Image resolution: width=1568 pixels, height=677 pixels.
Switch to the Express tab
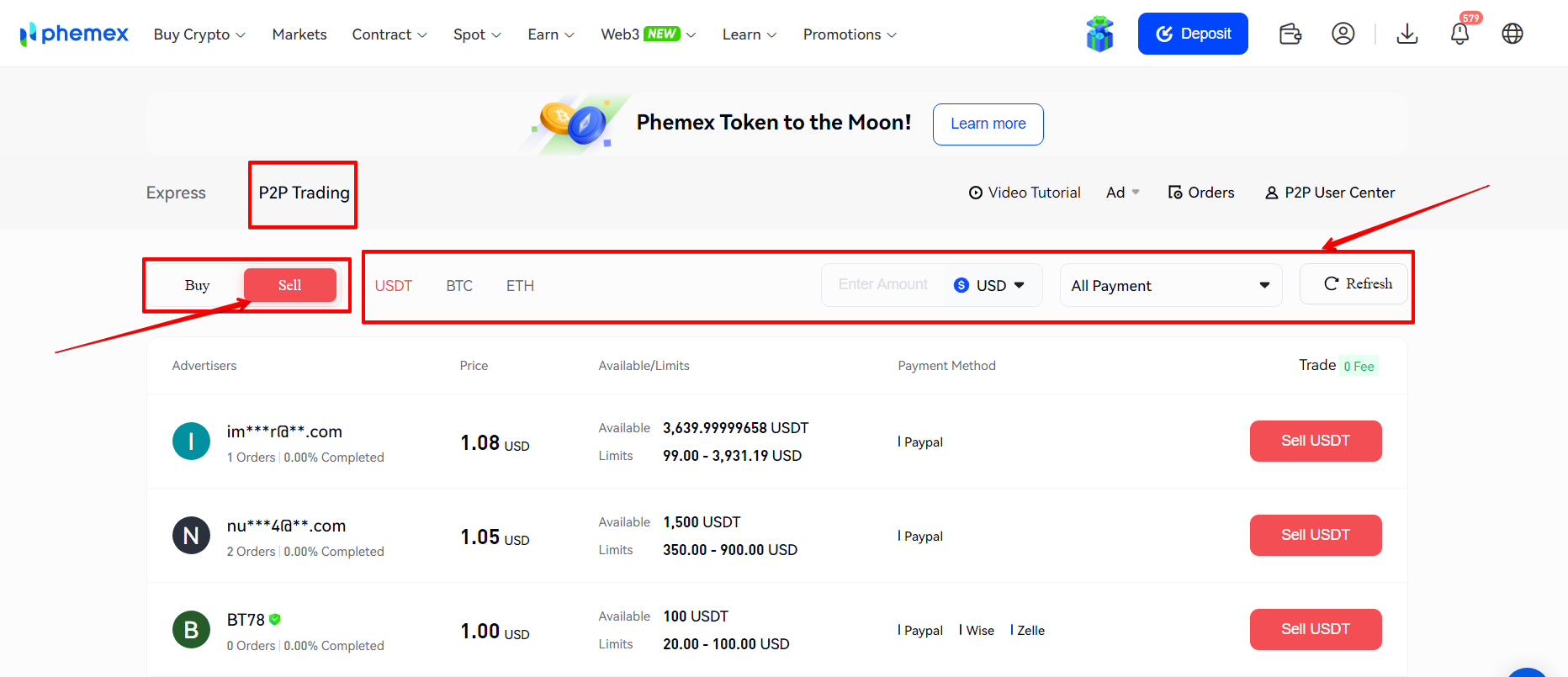(x=176, y=193)
